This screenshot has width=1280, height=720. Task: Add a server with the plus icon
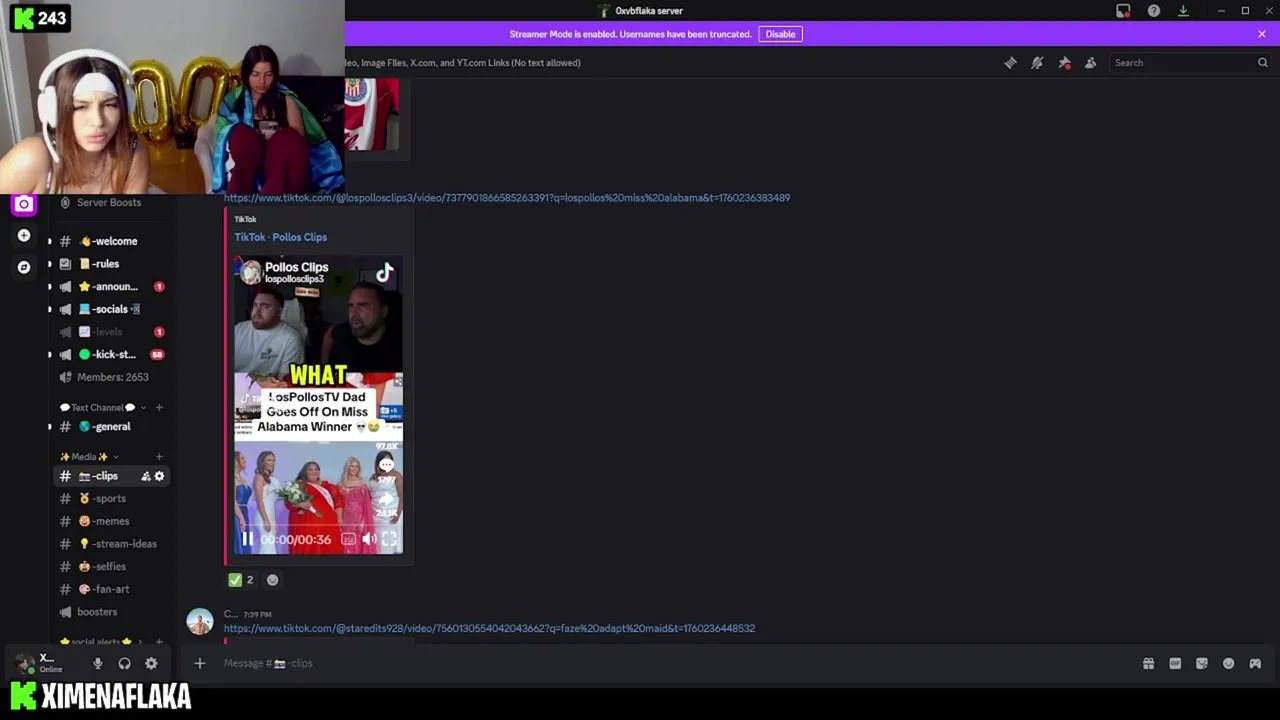(x=24, y=236)
